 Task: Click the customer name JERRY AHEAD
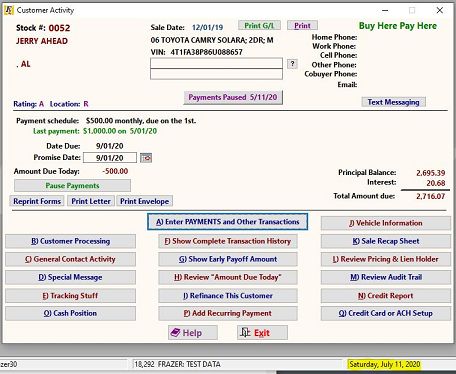coord(42,41)
